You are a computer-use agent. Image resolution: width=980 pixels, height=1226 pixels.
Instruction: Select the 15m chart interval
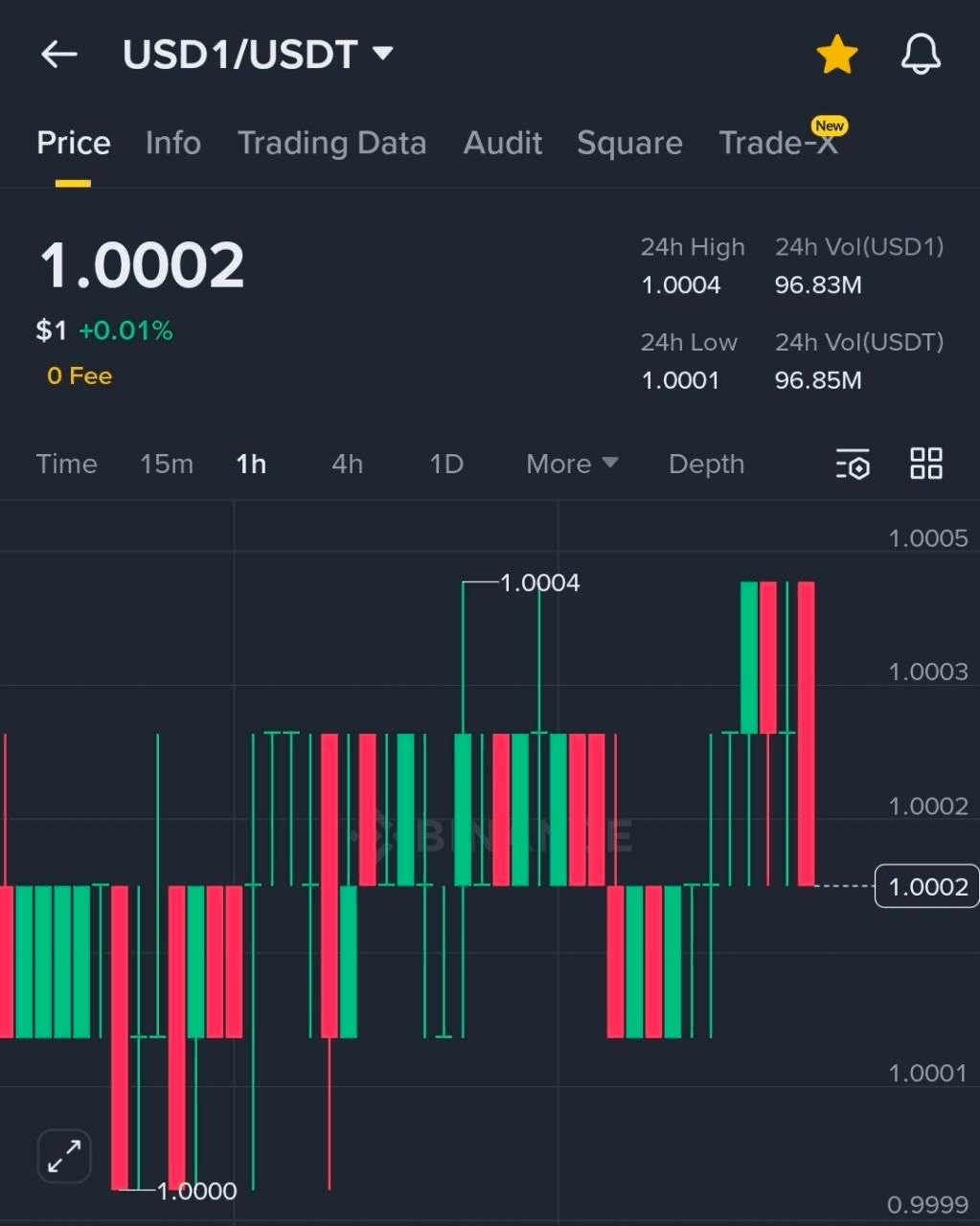click(x=167, y=464)
